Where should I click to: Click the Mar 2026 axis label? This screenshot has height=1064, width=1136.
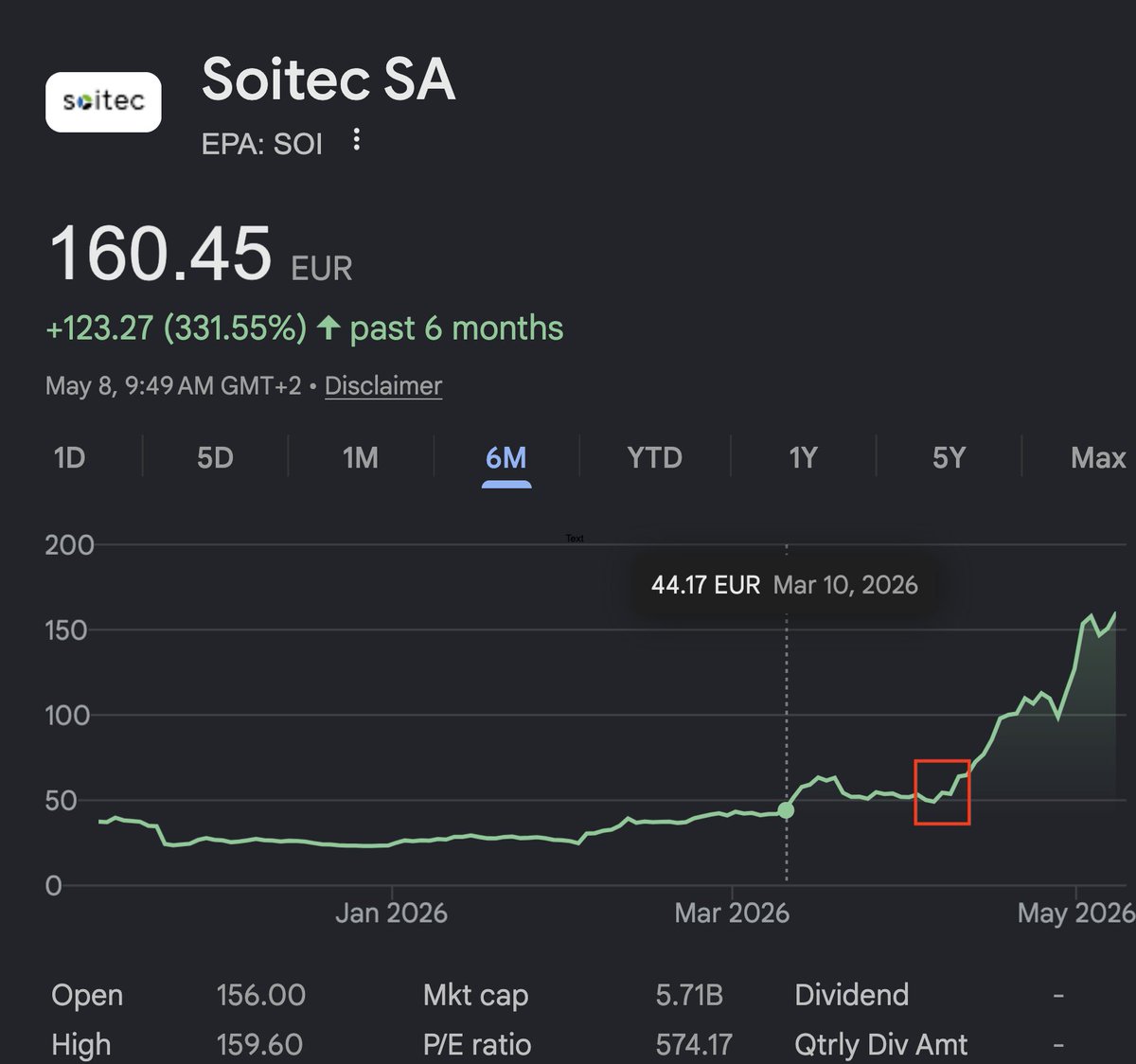coord(732,913)
